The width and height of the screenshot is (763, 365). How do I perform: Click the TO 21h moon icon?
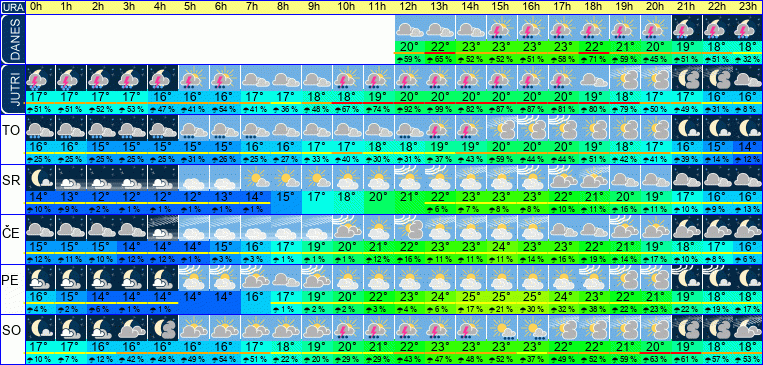coord(687,128)
